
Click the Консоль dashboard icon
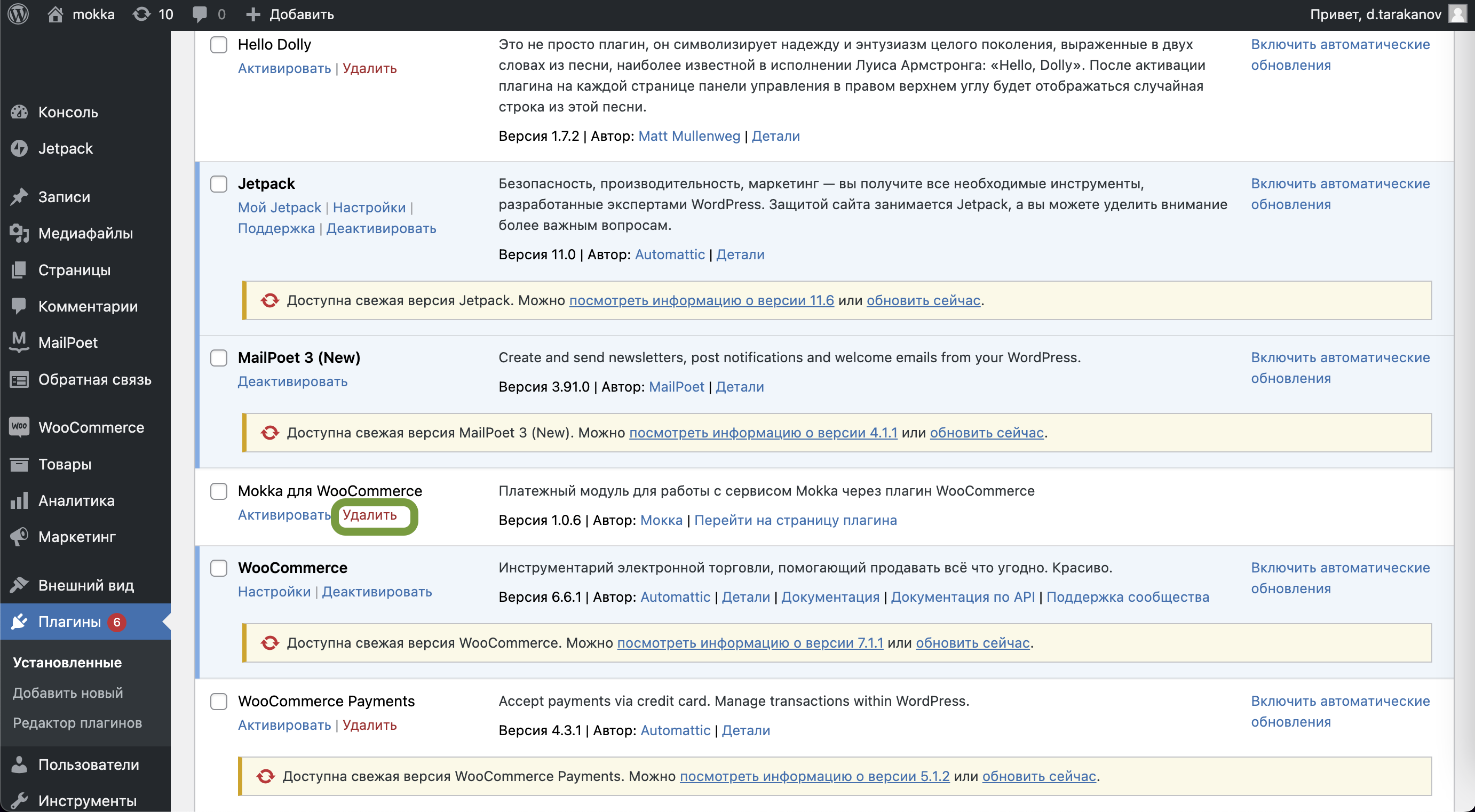pos(19,112)
